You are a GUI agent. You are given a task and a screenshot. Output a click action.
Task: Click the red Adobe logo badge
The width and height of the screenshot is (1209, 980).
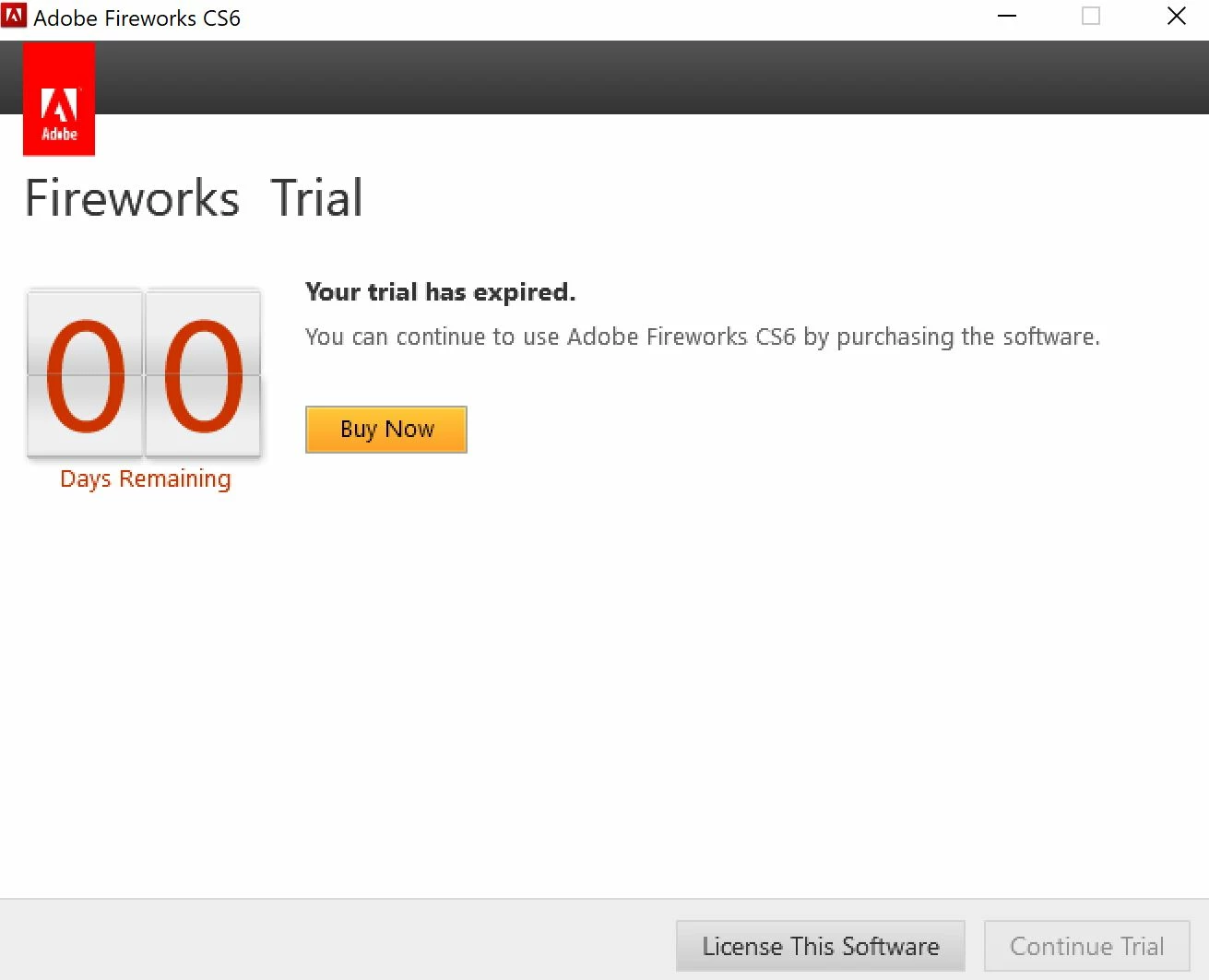point(59,99)
